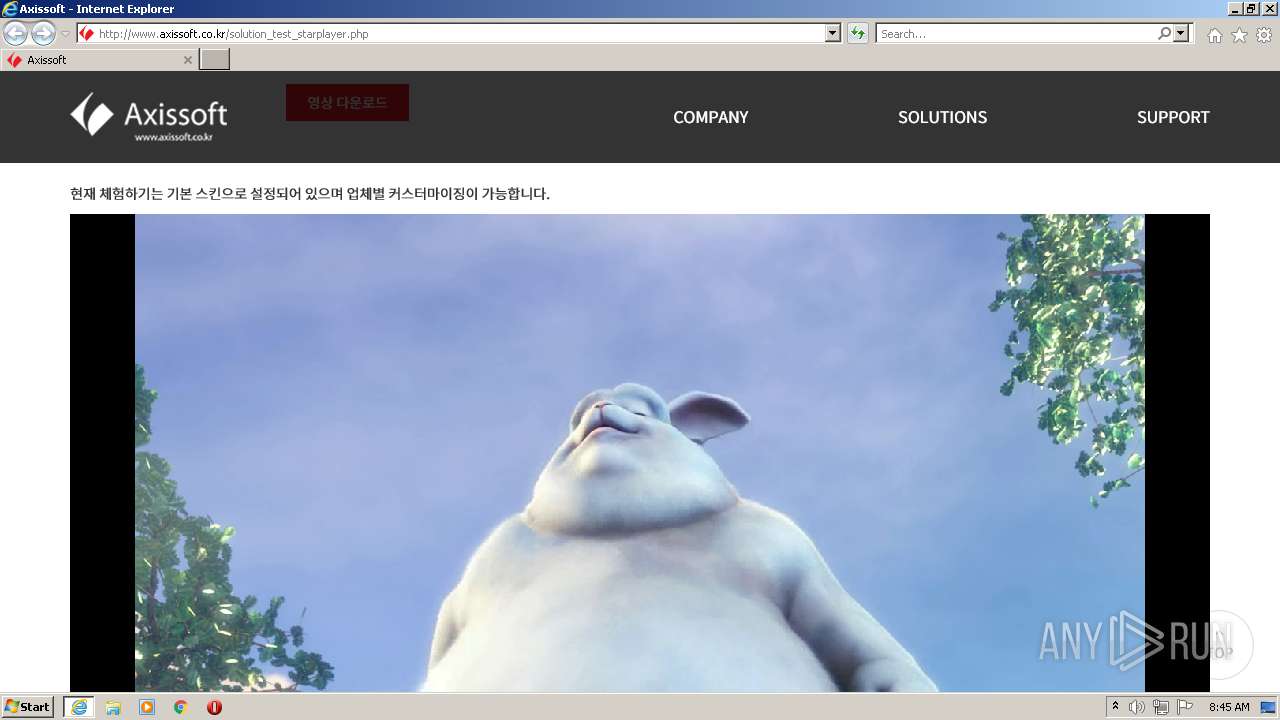1280x720 pixels.
Task: Open the Favorites star icon
Action: 1239,35
